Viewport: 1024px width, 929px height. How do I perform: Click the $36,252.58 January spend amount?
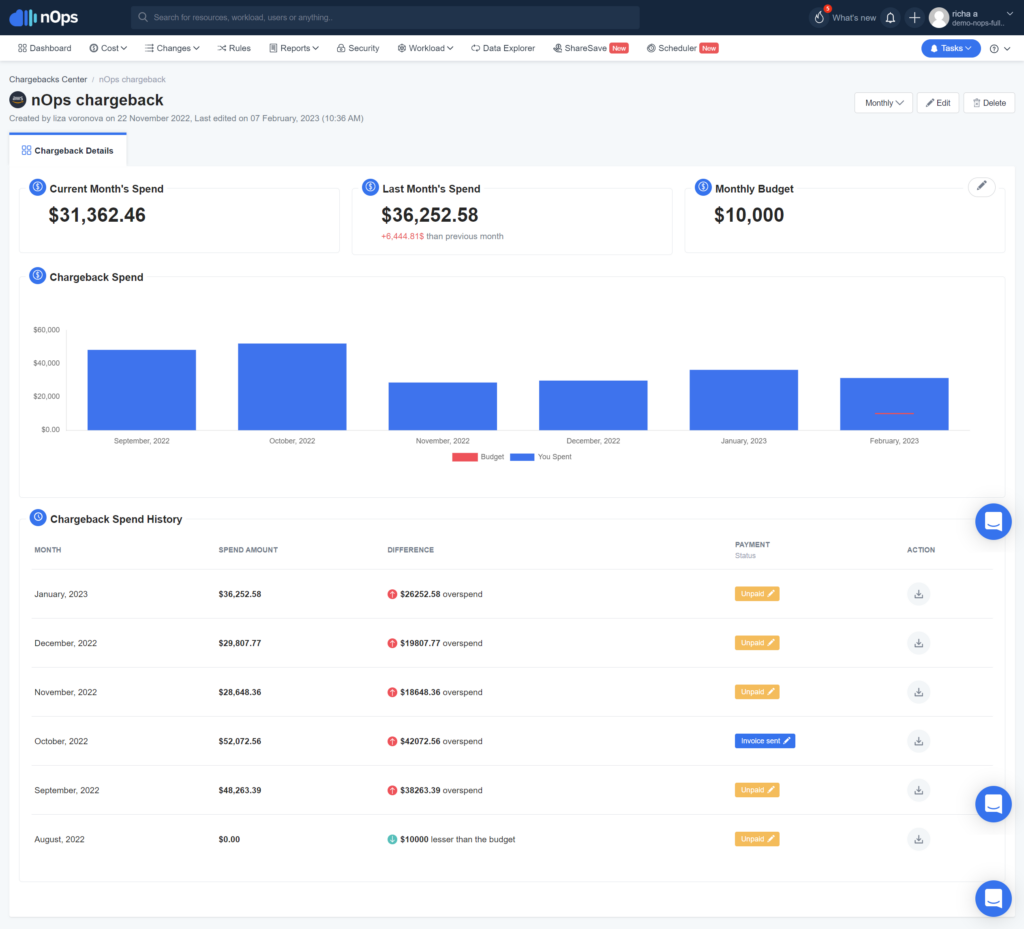(x=240, y=594)
